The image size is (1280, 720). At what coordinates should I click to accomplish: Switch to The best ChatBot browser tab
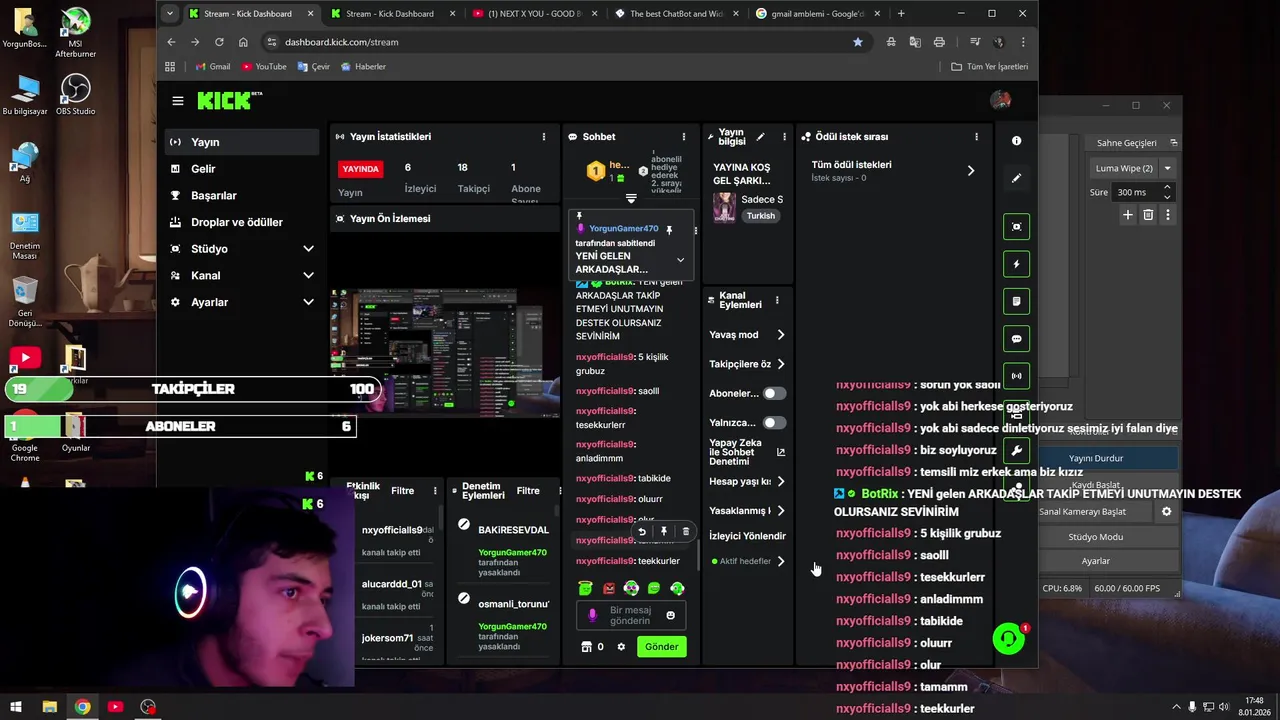676,14
